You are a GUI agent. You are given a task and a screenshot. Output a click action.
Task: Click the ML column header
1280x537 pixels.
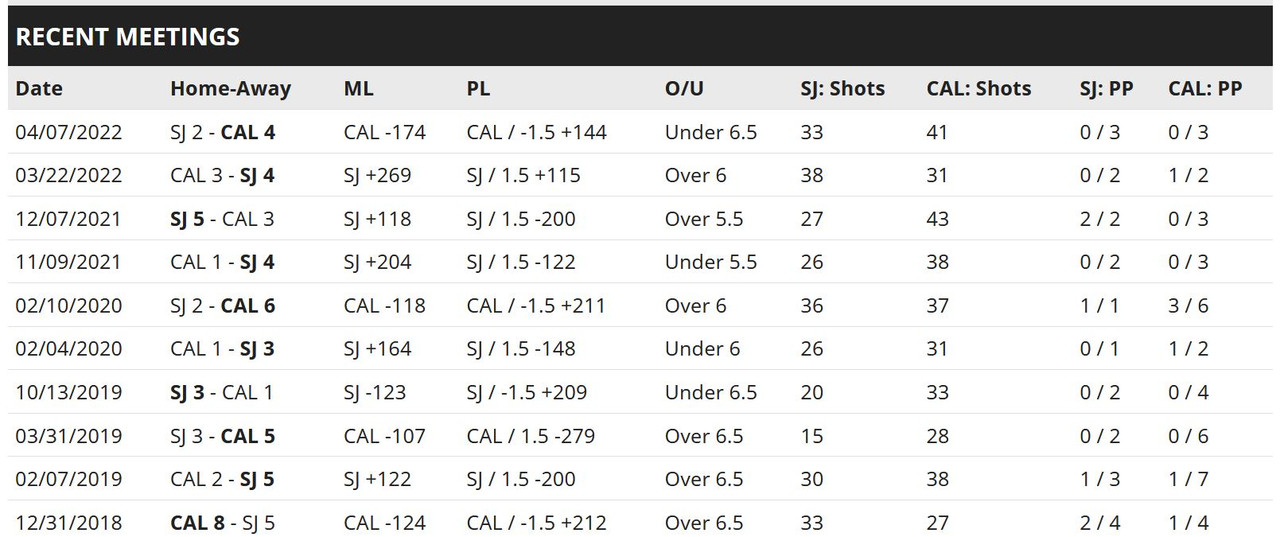359,88
